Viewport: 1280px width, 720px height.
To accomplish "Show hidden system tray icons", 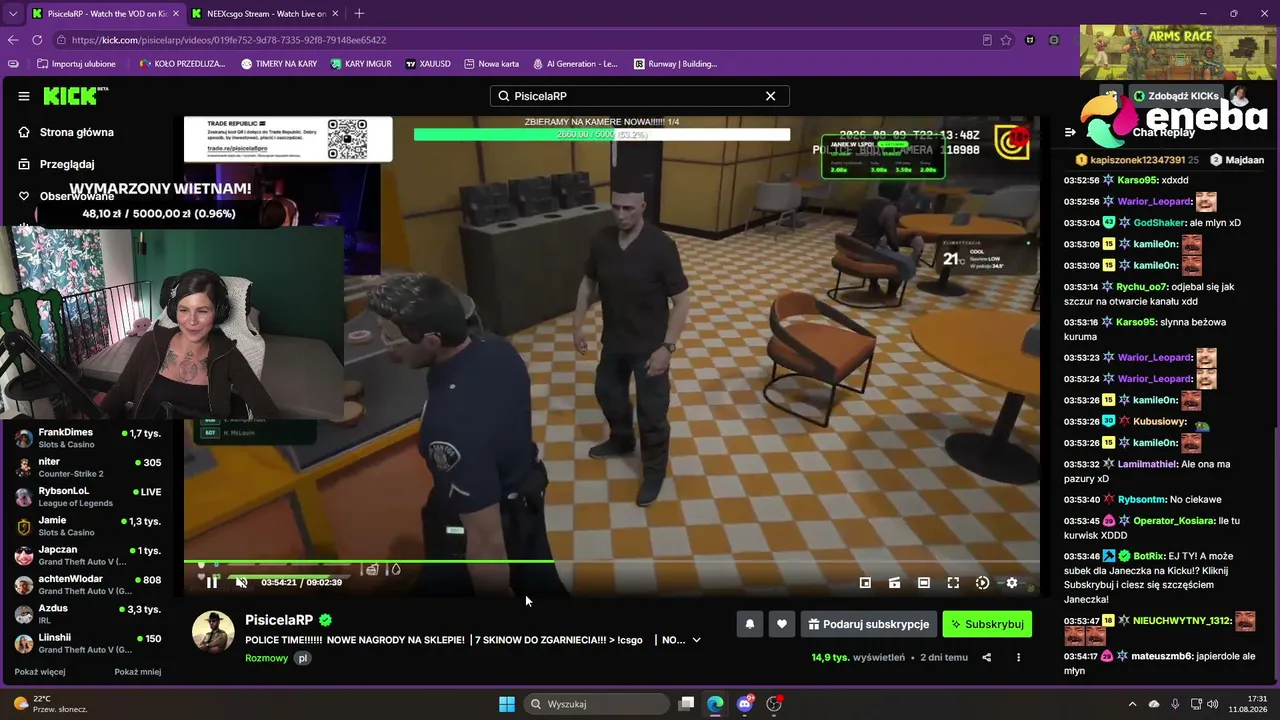I will pos(1132,704).
